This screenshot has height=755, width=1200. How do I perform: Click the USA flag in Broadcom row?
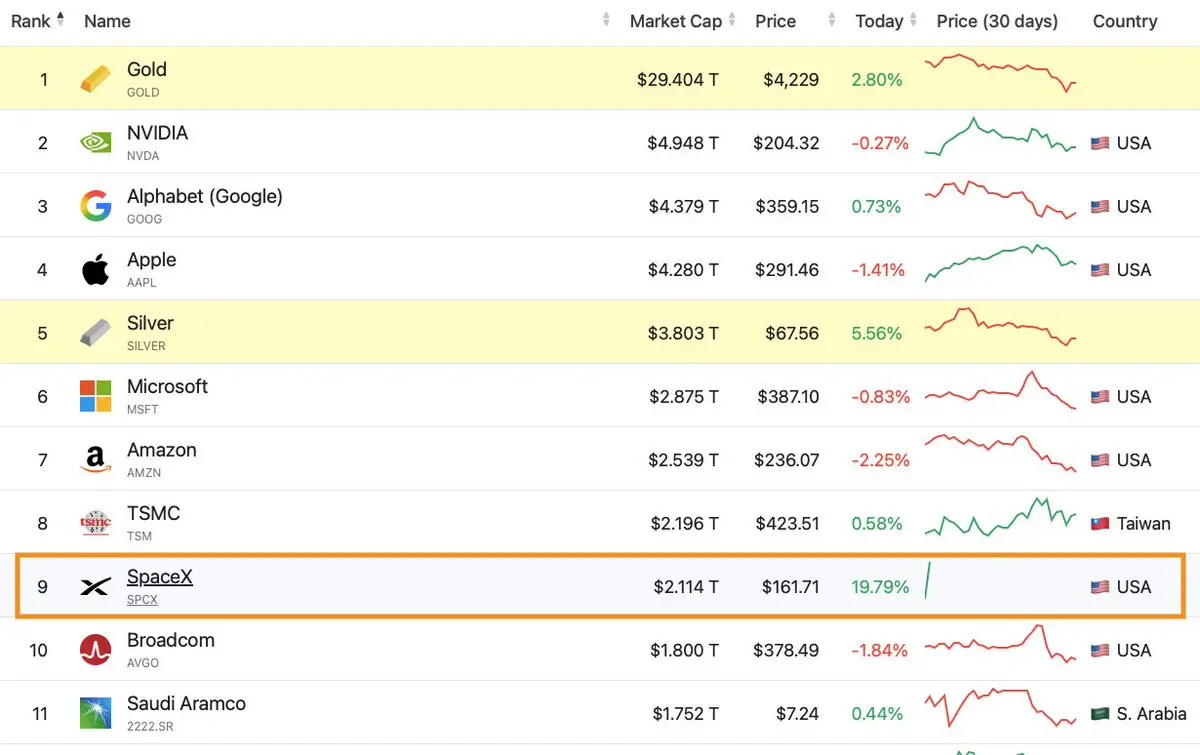(1100, 650)
